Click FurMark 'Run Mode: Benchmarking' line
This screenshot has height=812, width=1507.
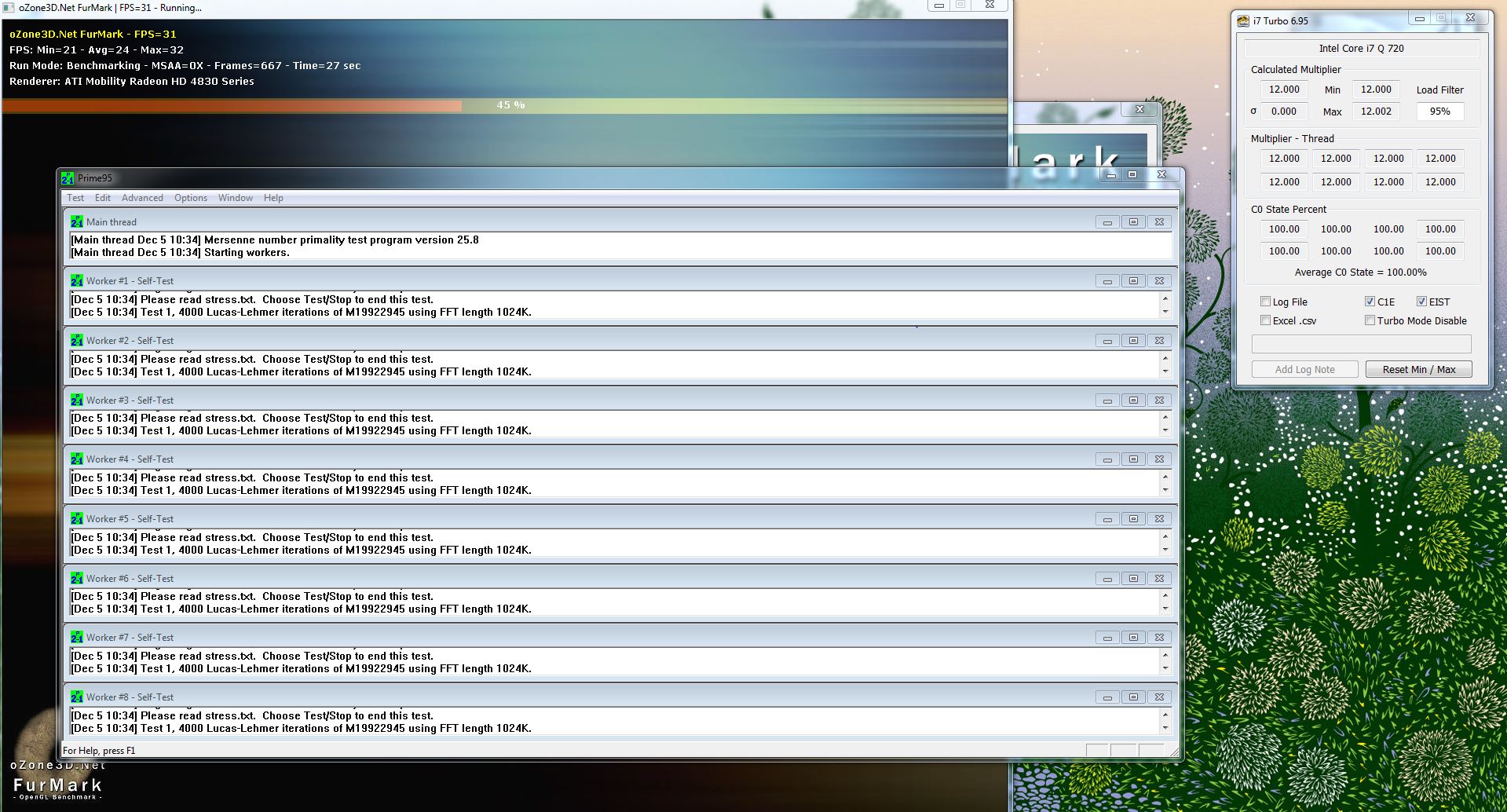(x=185, y=66)
